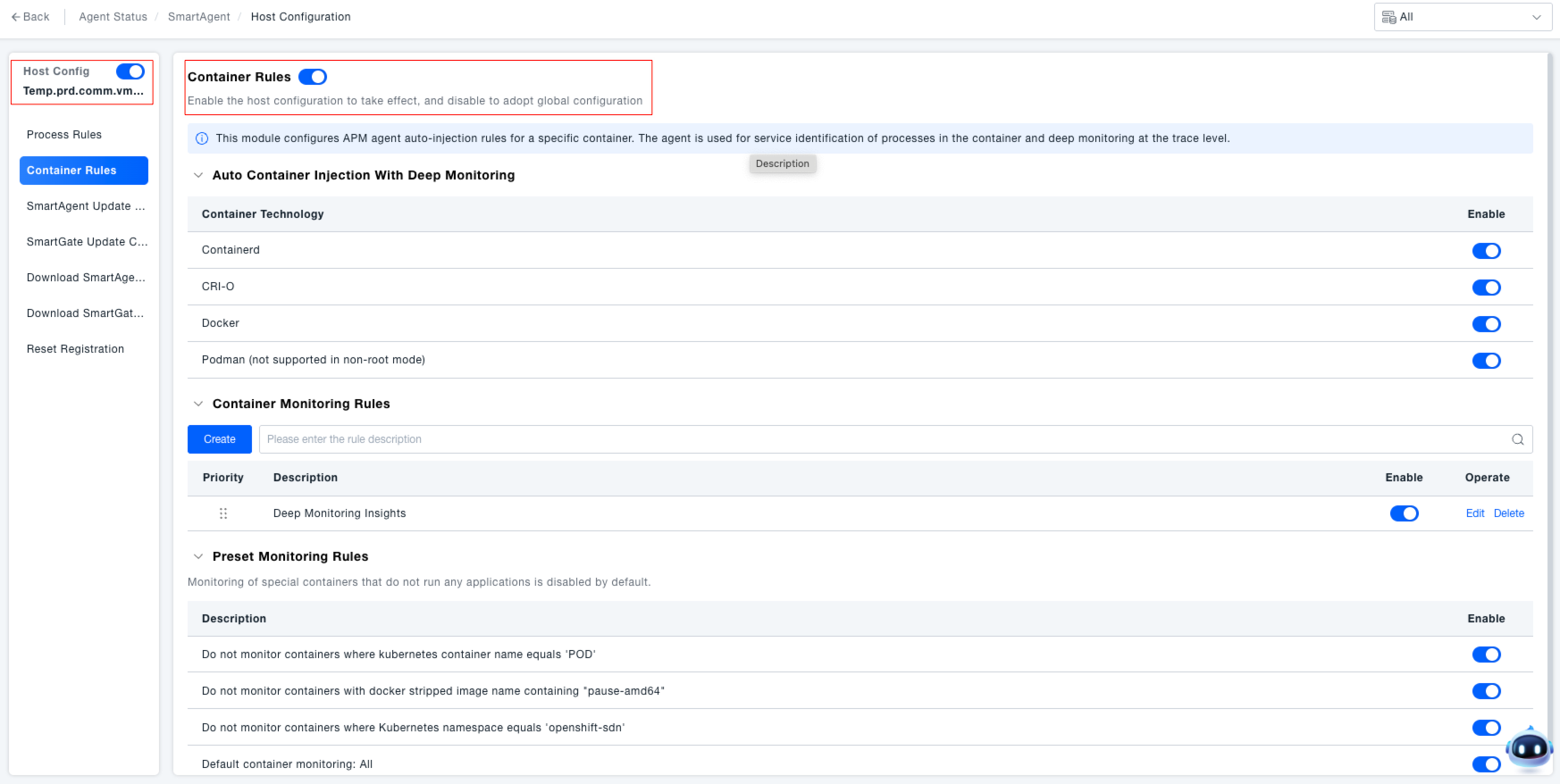1560x784 pixels.
Task: Toggle the Host Config switch
Action: 130,71
